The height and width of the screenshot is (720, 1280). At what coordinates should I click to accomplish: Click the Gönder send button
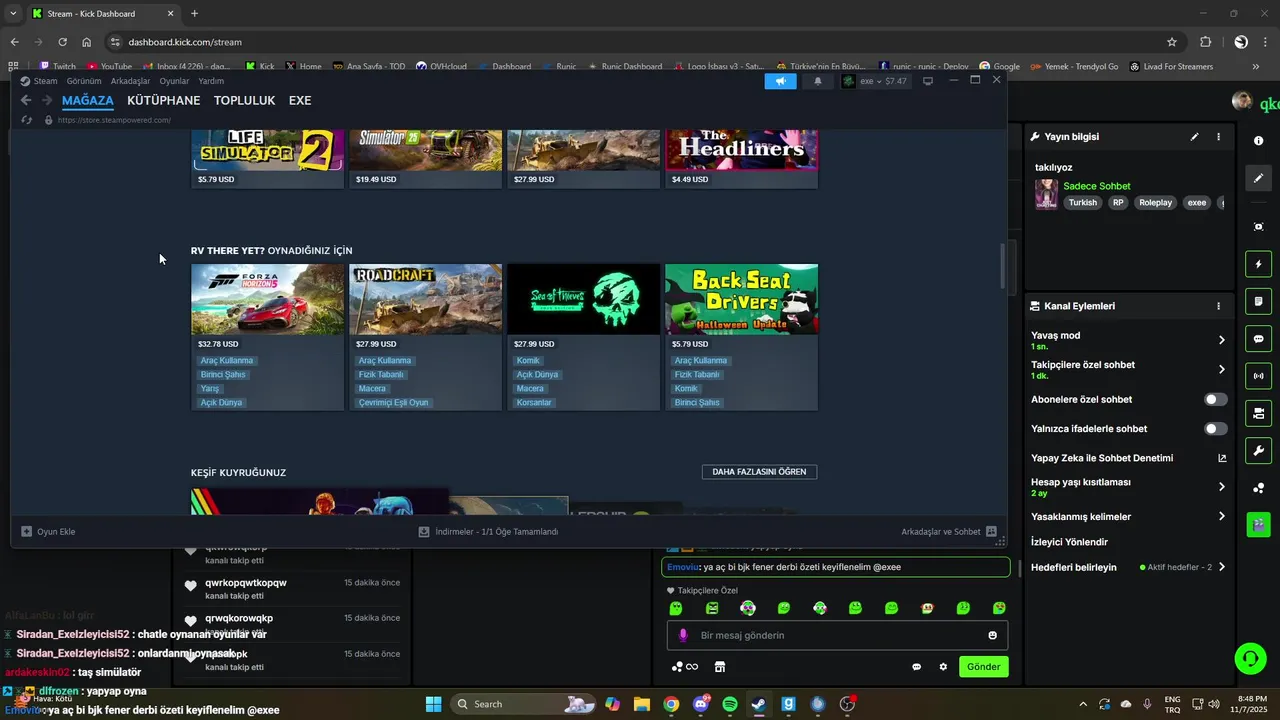click(983, 667)
